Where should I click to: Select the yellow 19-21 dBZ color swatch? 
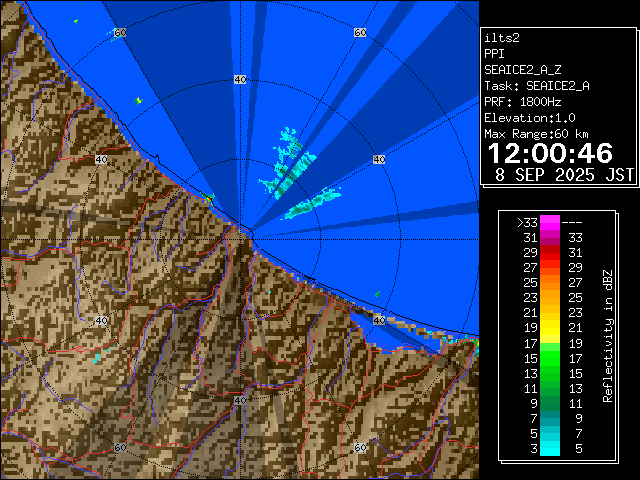click(550, 327)
